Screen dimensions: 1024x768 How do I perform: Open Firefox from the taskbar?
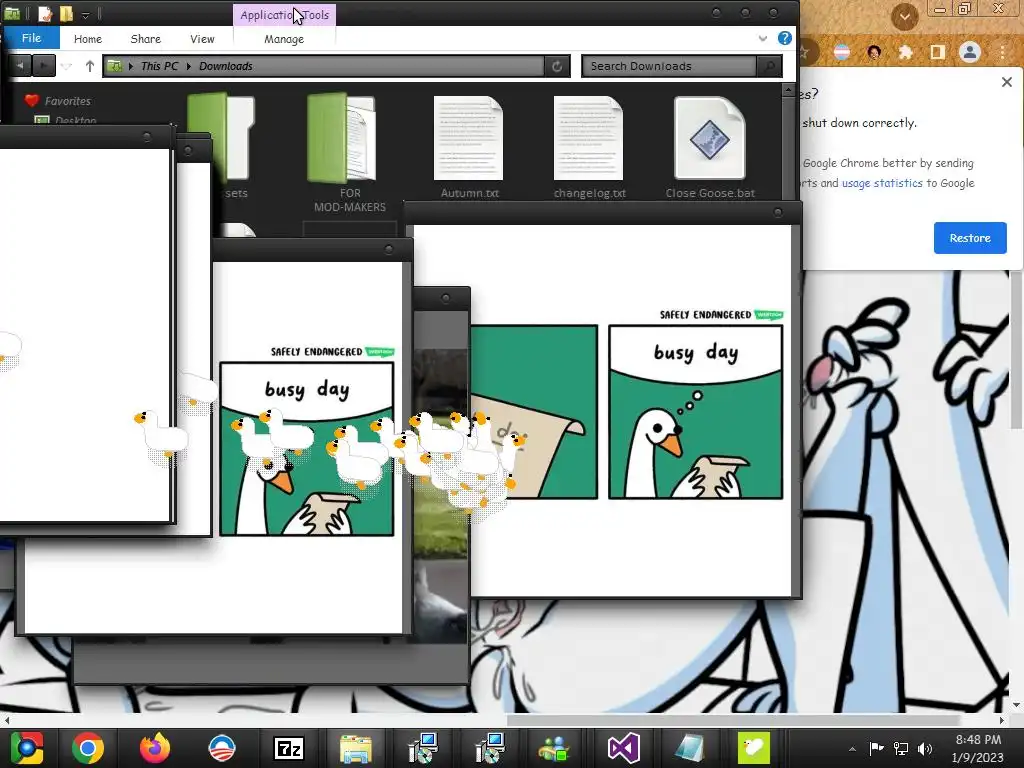pyautogui.click(x=155, y=748)
